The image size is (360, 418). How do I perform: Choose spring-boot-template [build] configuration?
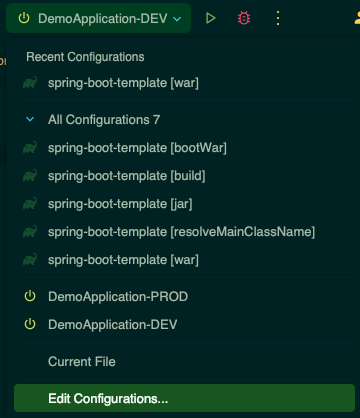pyautogui.click(x=184, y=176)
